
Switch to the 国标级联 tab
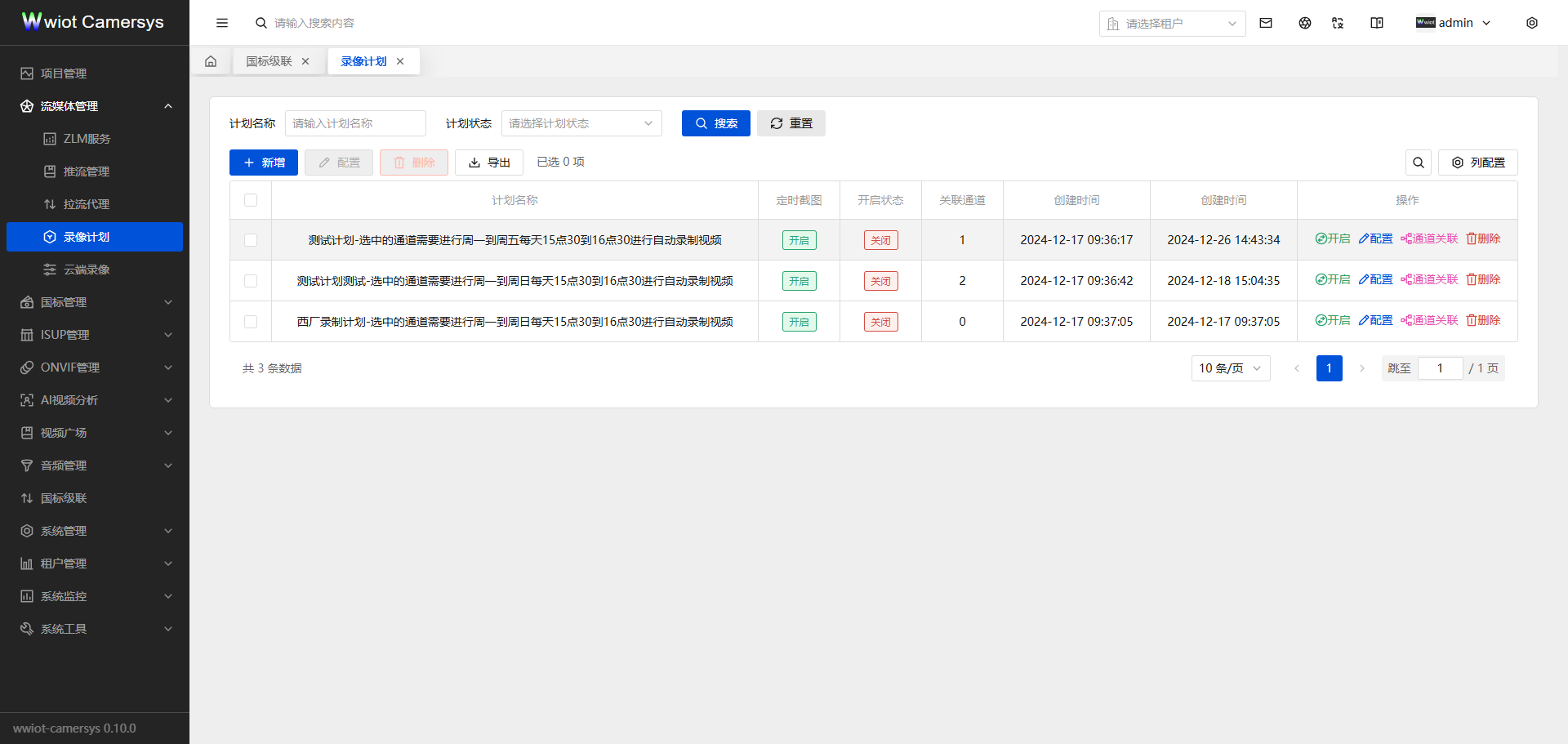[x=268, y=60]
